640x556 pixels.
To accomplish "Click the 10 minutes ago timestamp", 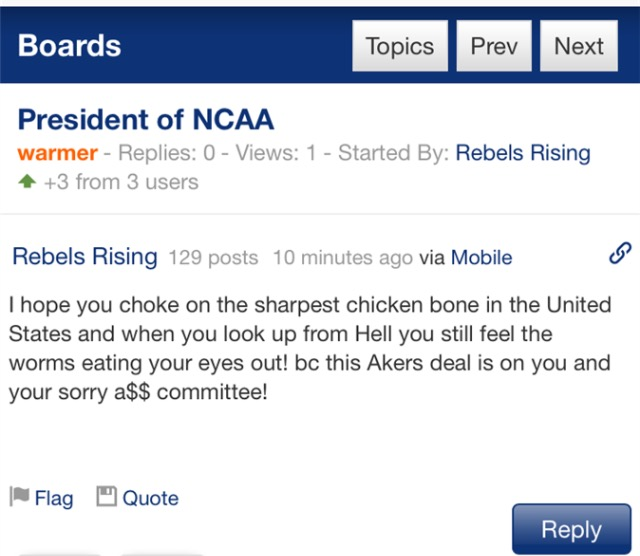I will coord(342,258).
